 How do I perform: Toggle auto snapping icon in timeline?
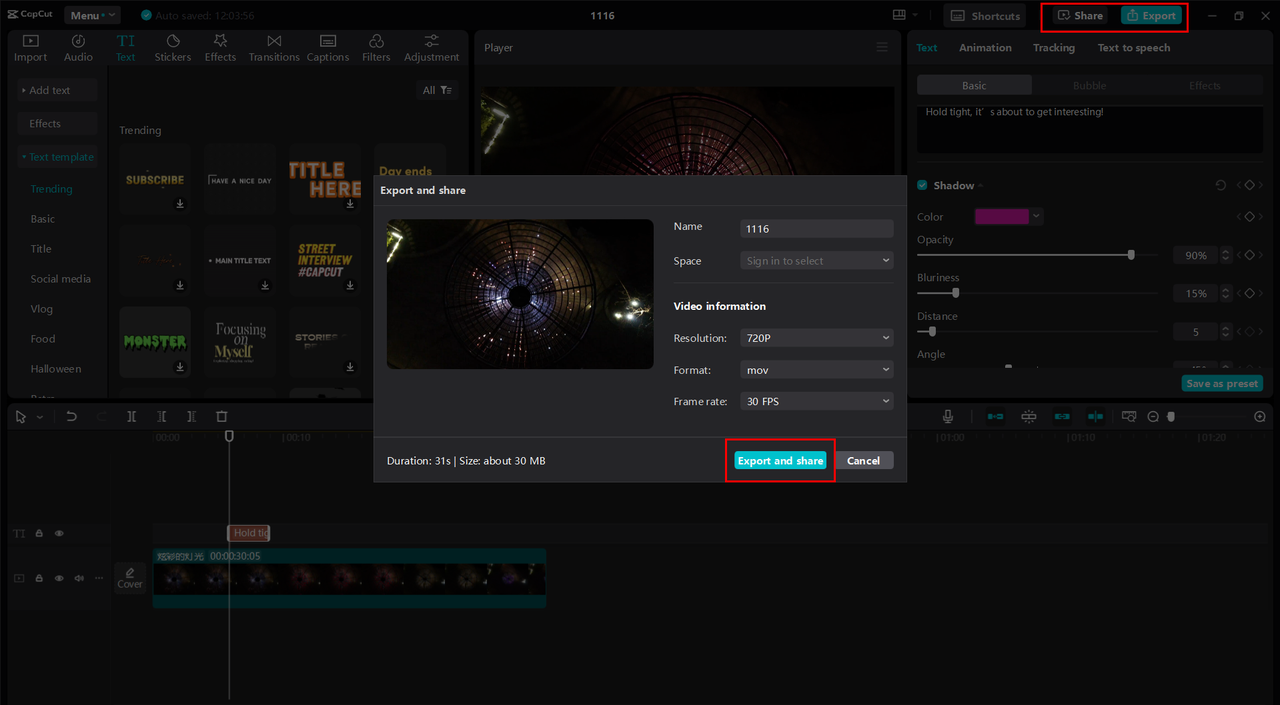coord(1028,416)
